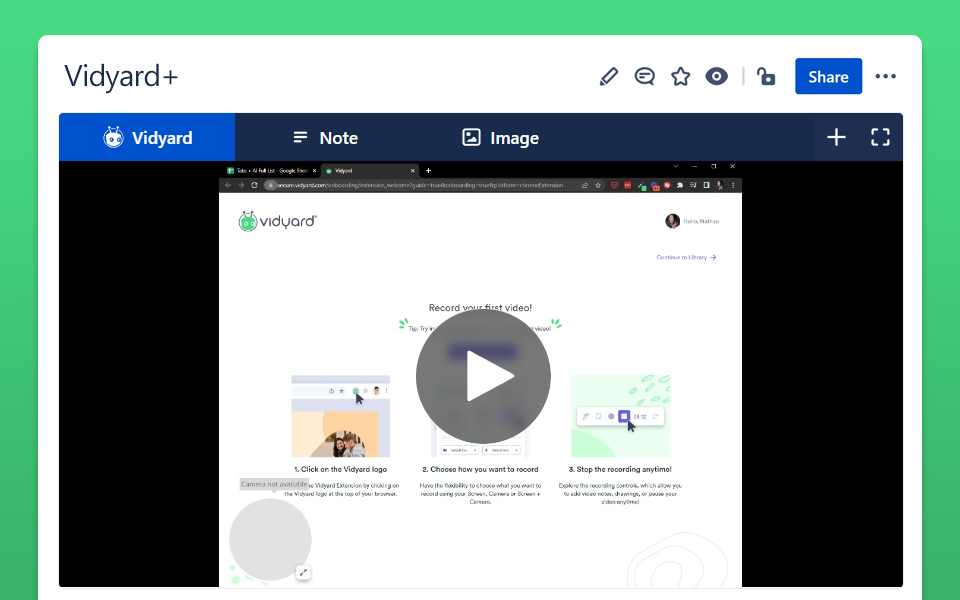The image size is (960, 600).
Task: Add a new tab with plus icon
Action: tap(836, 137)
